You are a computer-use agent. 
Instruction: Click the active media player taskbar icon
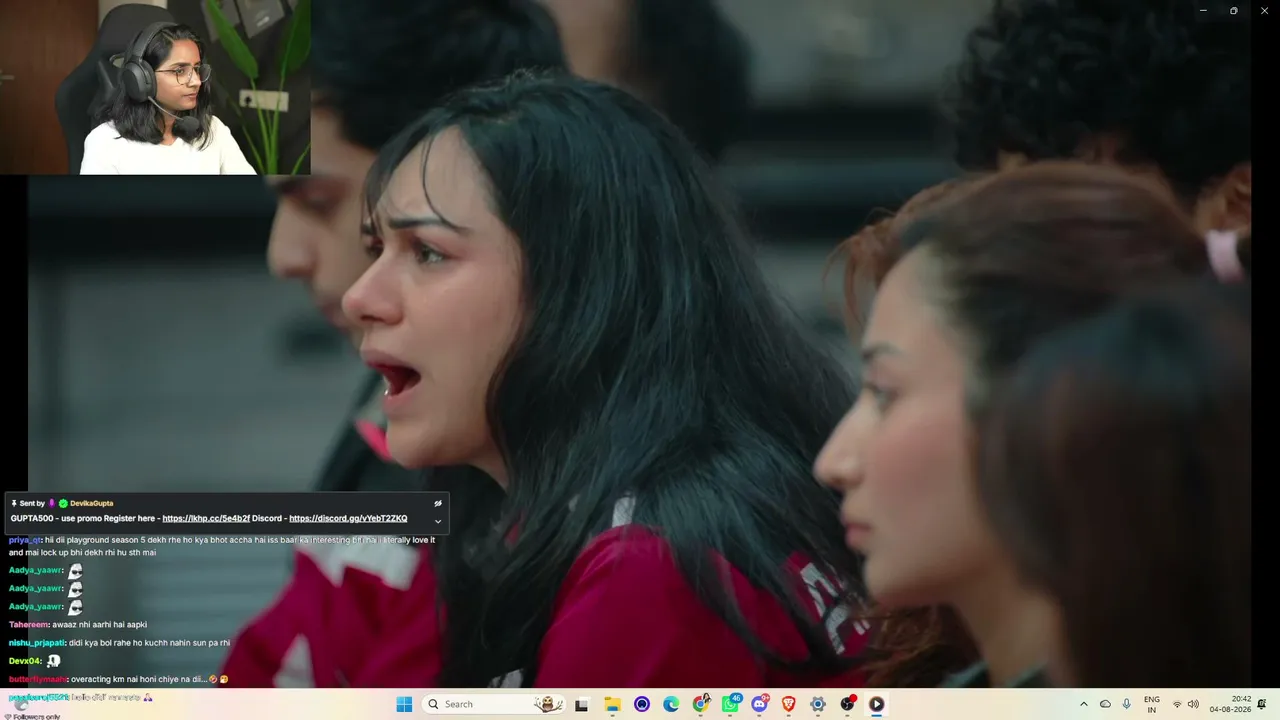[x=876, y=704]
